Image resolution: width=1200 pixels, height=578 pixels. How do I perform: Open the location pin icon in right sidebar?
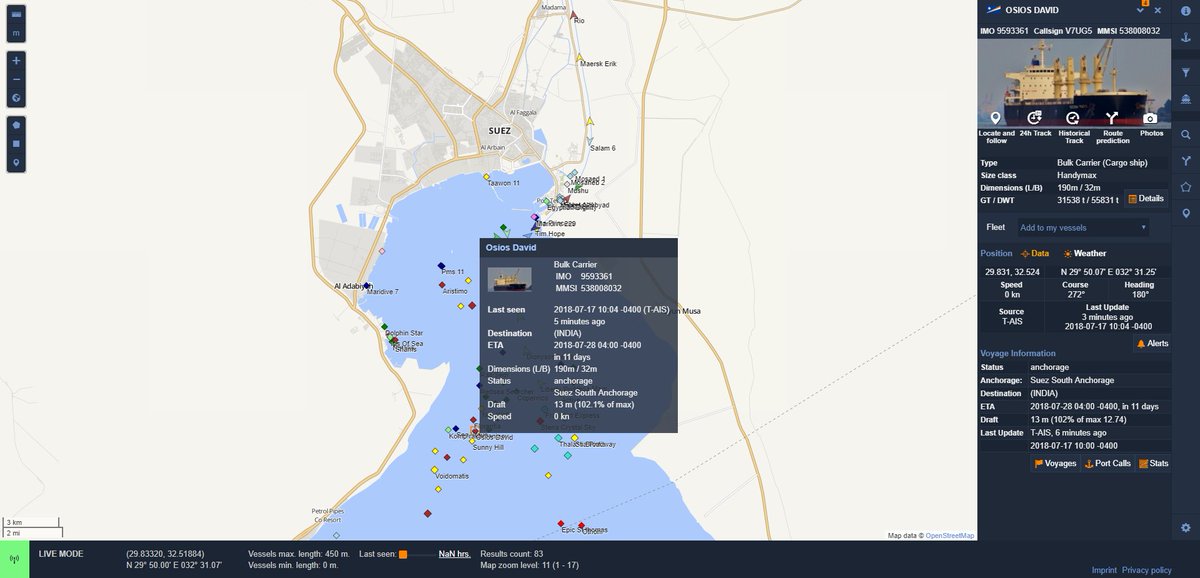tap(1186, 213)
